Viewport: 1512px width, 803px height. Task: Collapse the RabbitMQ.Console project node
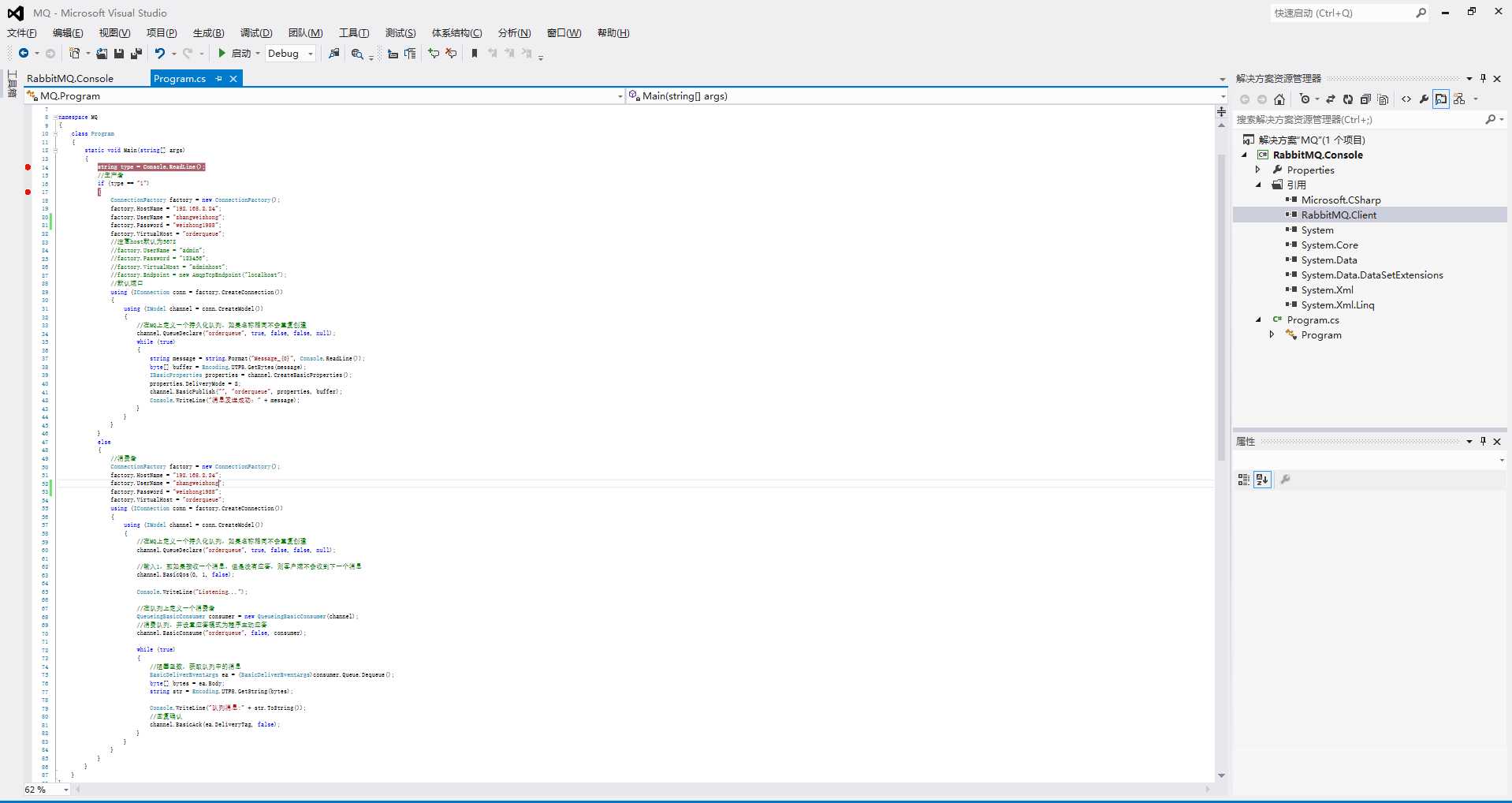click(x=1245, y=155)
